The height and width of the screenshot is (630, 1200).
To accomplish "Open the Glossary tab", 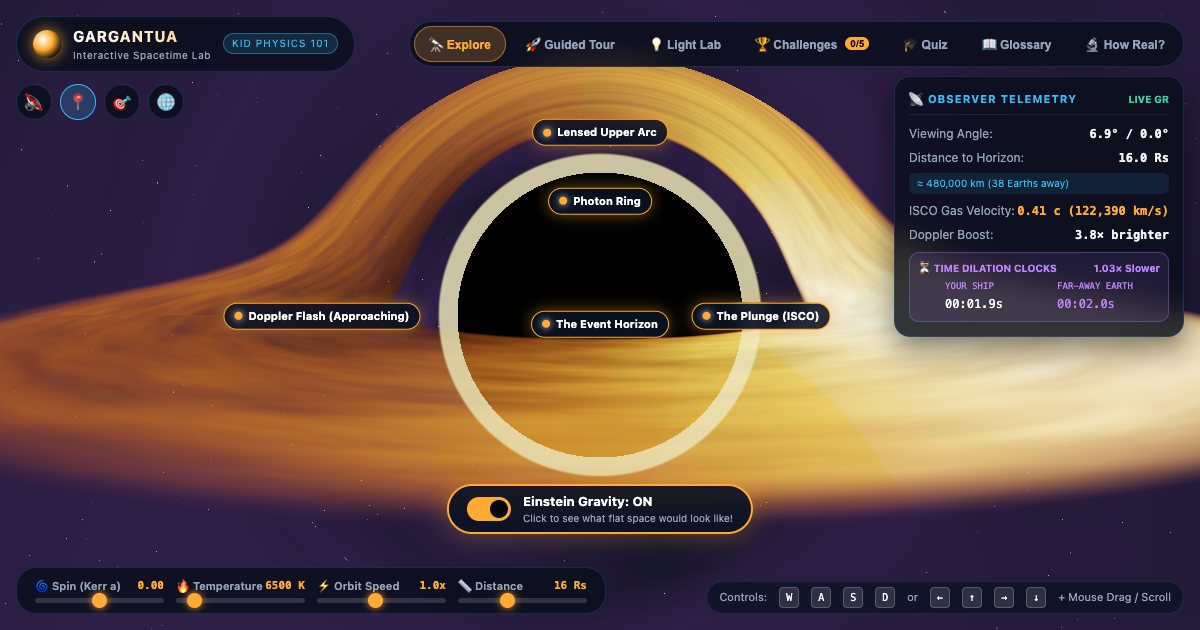I will 1016,44.
